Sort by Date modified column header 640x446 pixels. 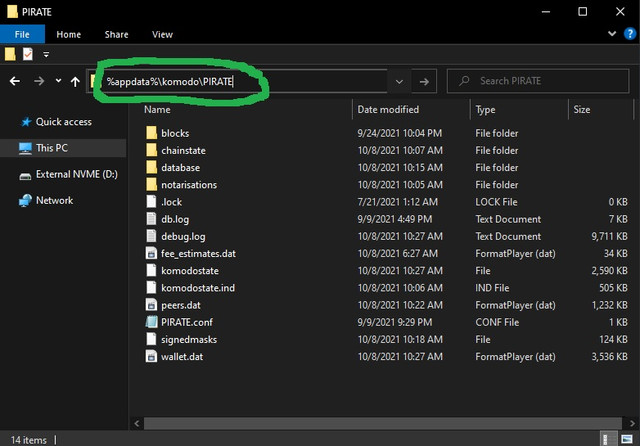click(x=411, y=109)
